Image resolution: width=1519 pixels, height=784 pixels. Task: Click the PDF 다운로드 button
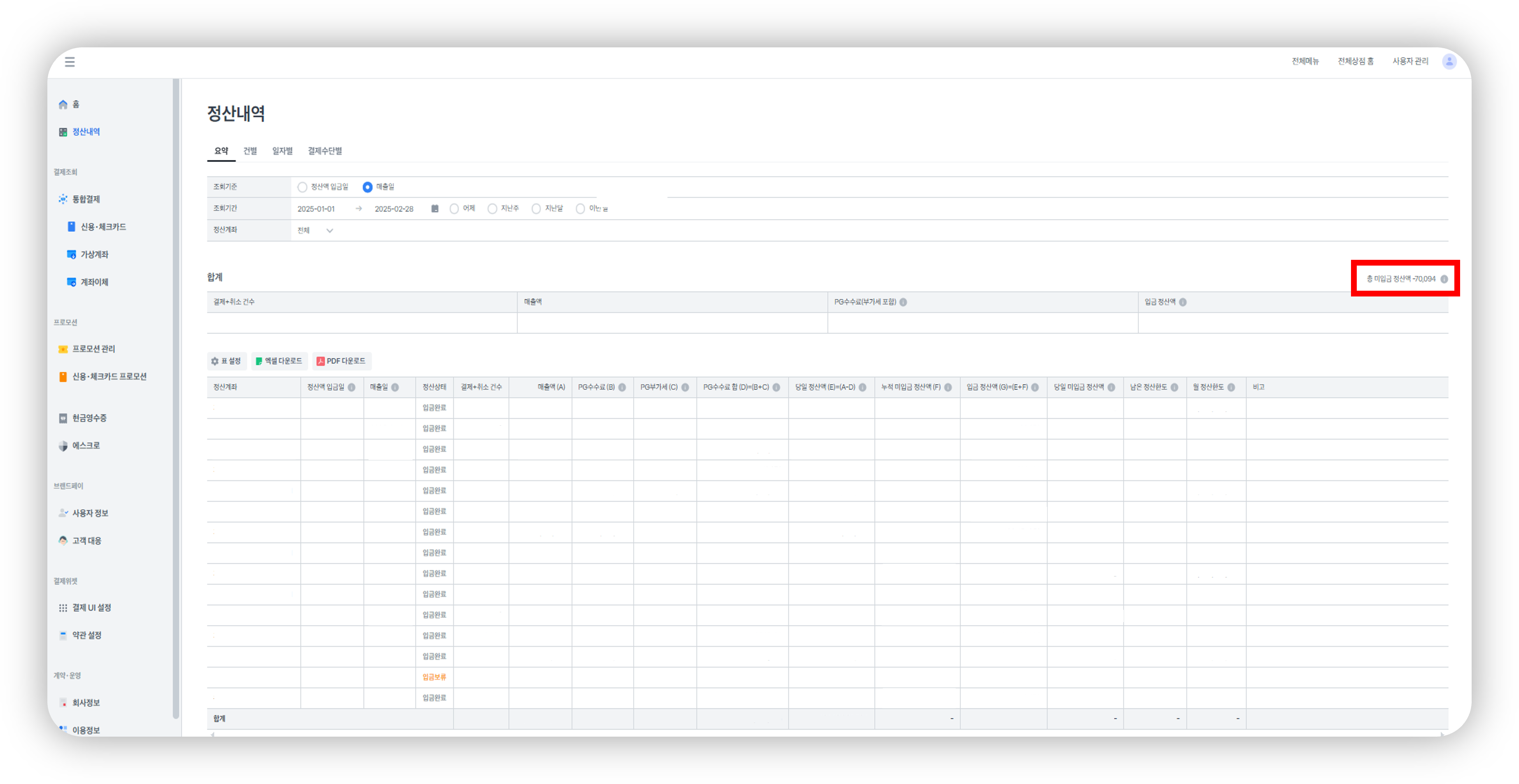click(x=341, y=362)
